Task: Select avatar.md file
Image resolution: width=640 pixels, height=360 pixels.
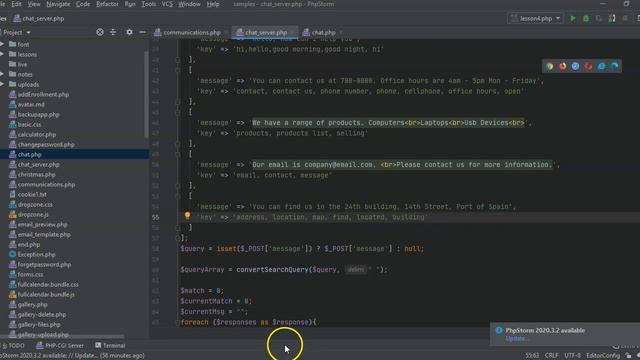Action: point(27,104)
